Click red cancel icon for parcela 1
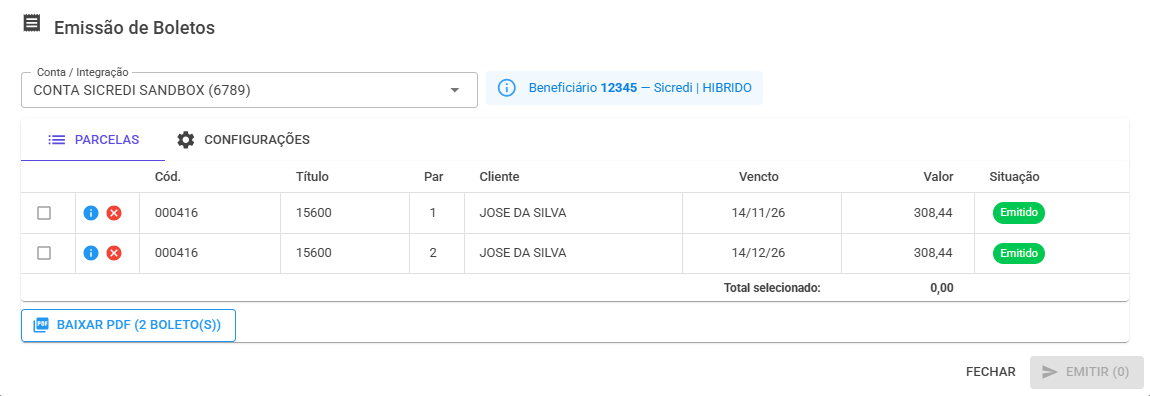 114,213
